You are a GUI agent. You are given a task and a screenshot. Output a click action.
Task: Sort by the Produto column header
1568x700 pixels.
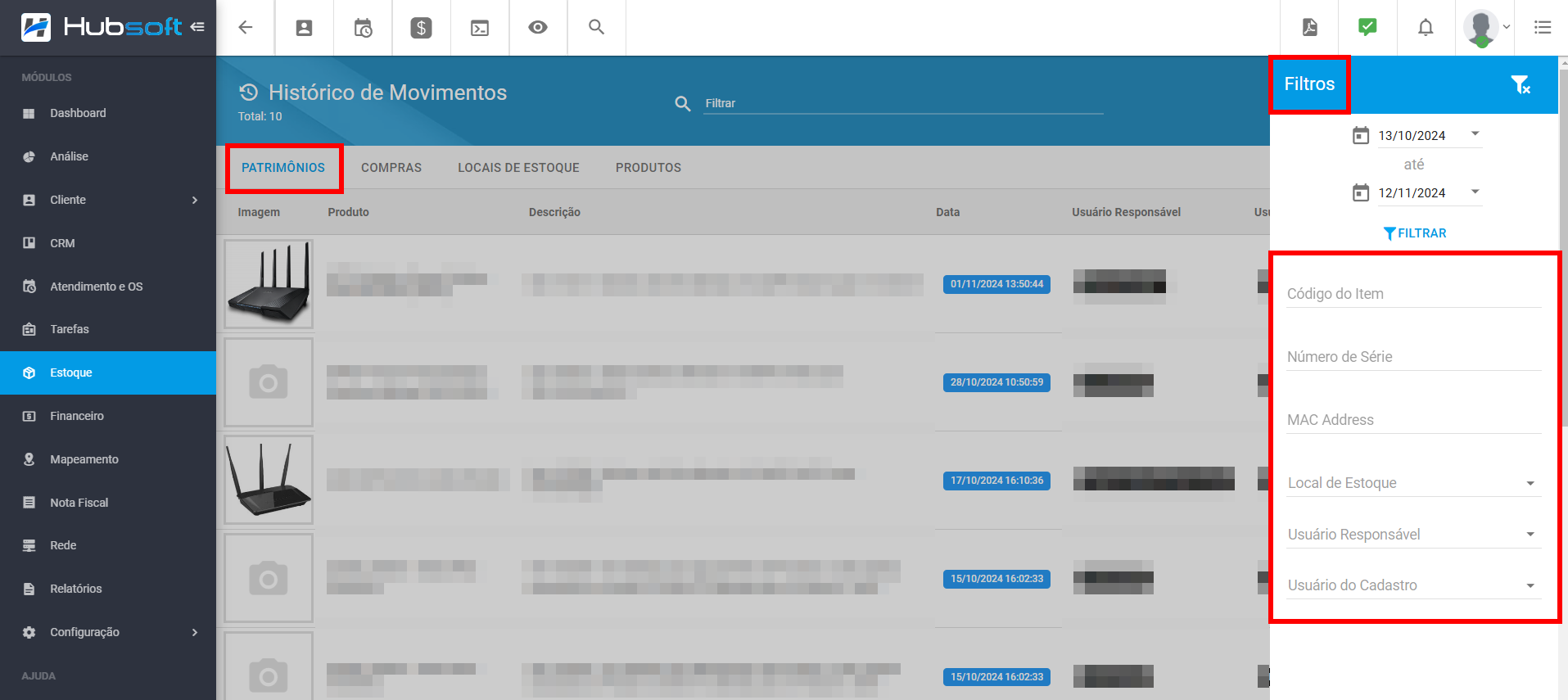[x=348, y=212]
